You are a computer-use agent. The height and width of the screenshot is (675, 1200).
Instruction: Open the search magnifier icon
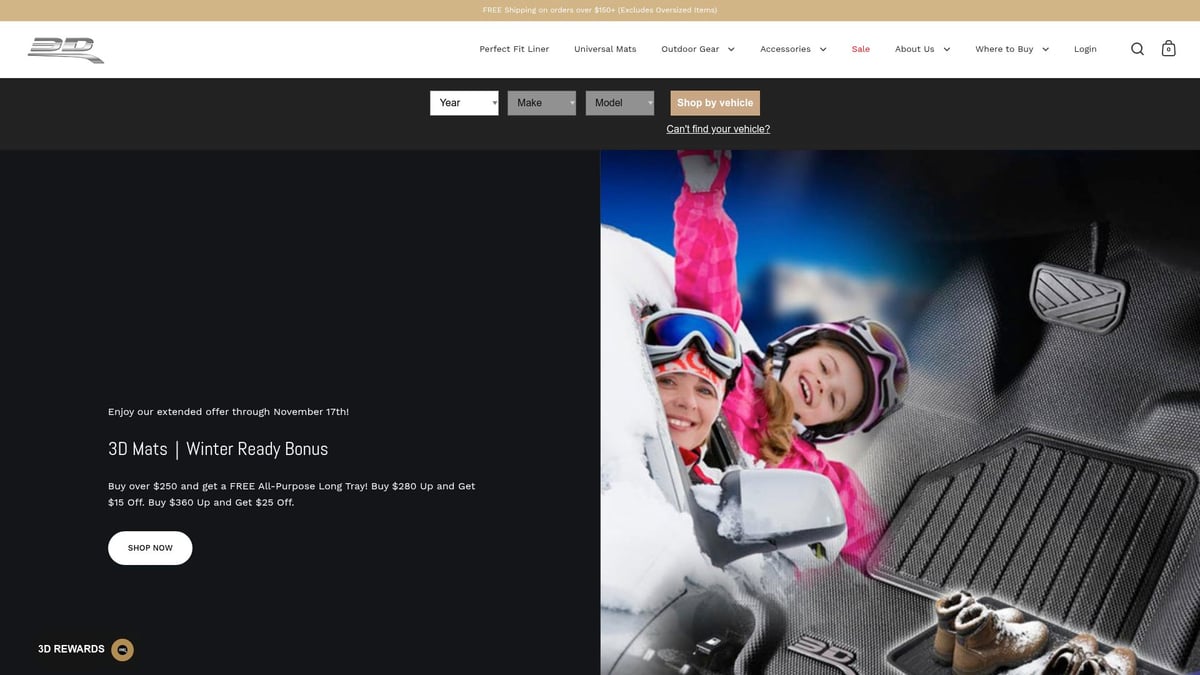[x=1137, y=49]
